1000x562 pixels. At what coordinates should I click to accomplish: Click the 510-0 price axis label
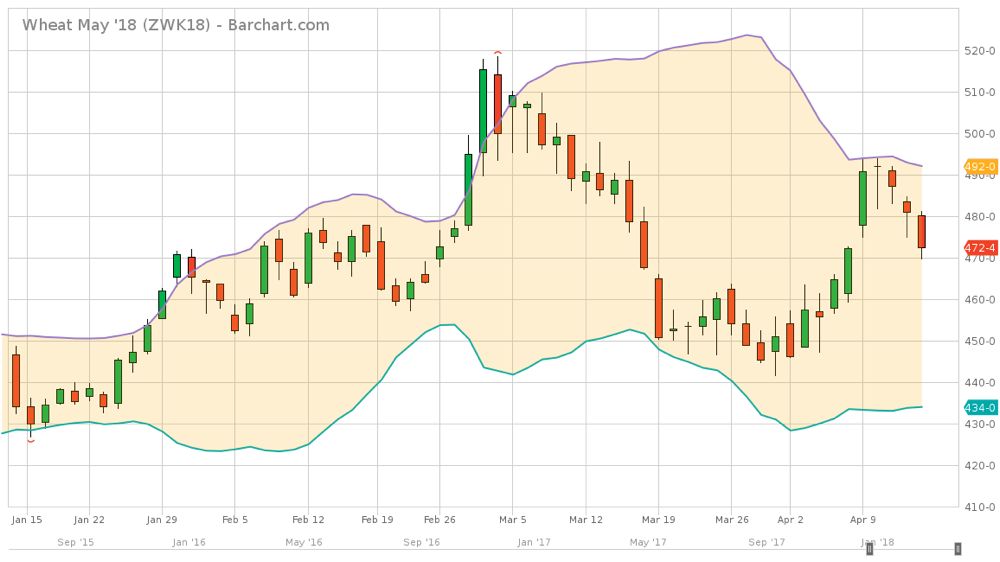pos(980,92)
